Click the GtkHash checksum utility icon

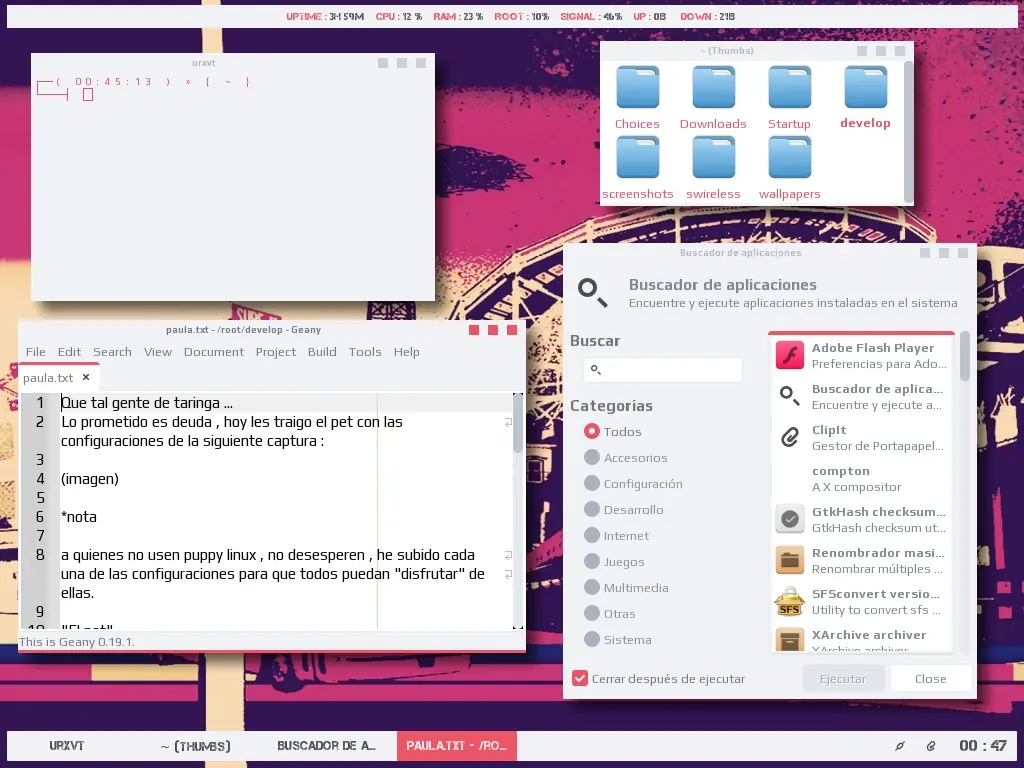(789, 519)
